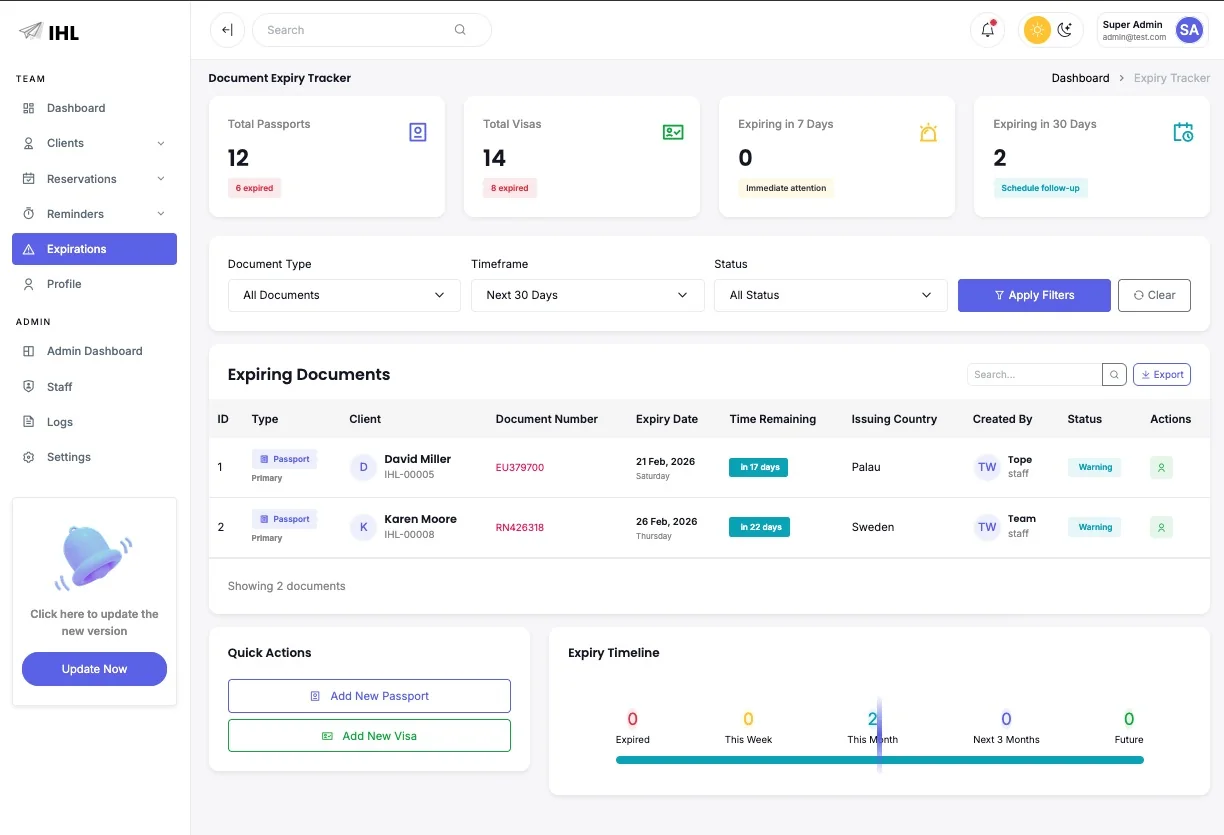This screenshot has width=1224, height=835.
Task: Switch to dark mode moon toggle
Action: coord(1065,30)
